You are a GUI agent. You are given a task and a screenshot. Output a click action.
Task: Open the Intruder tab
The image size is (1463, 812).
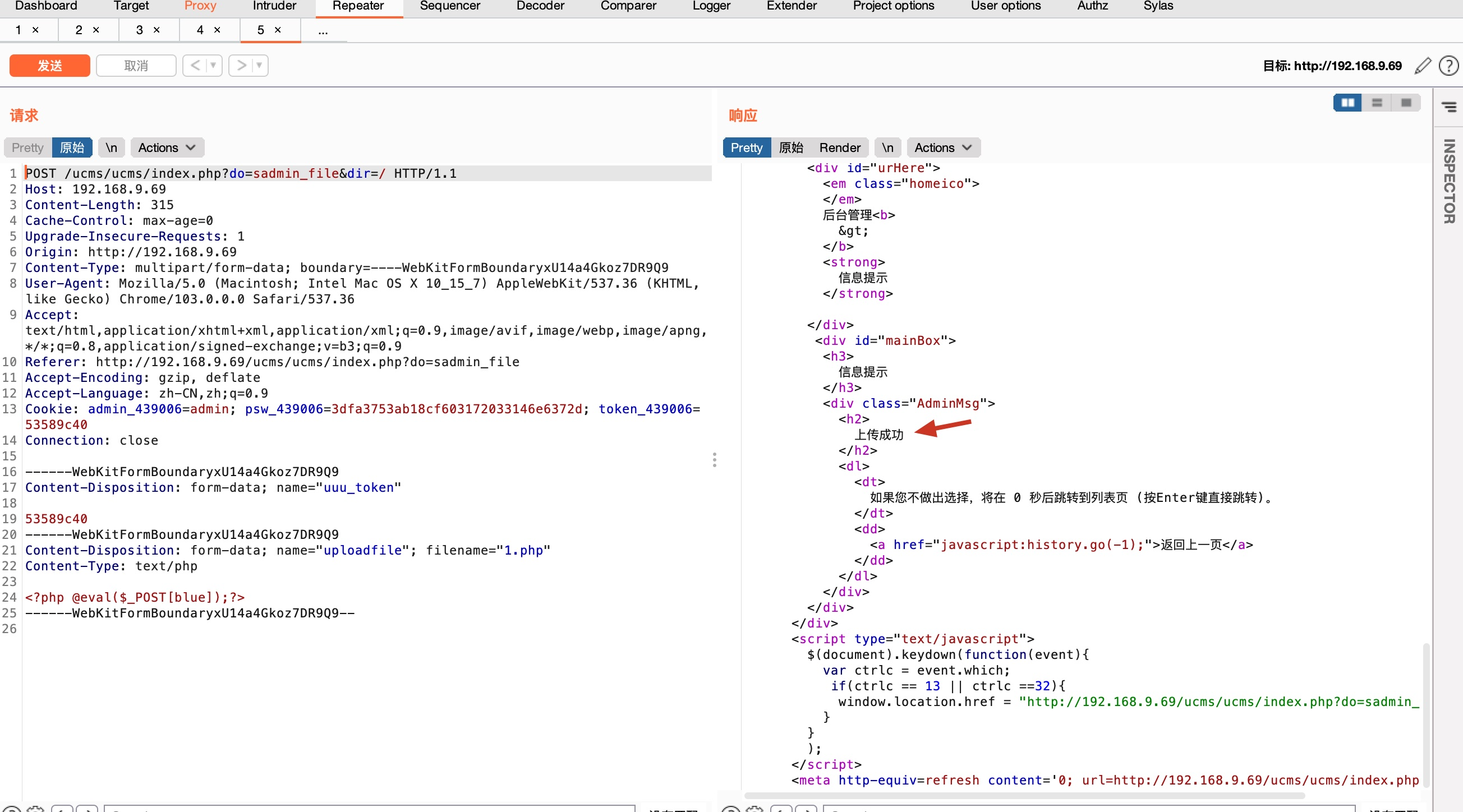pyautogui.click(x=274, y=6)
